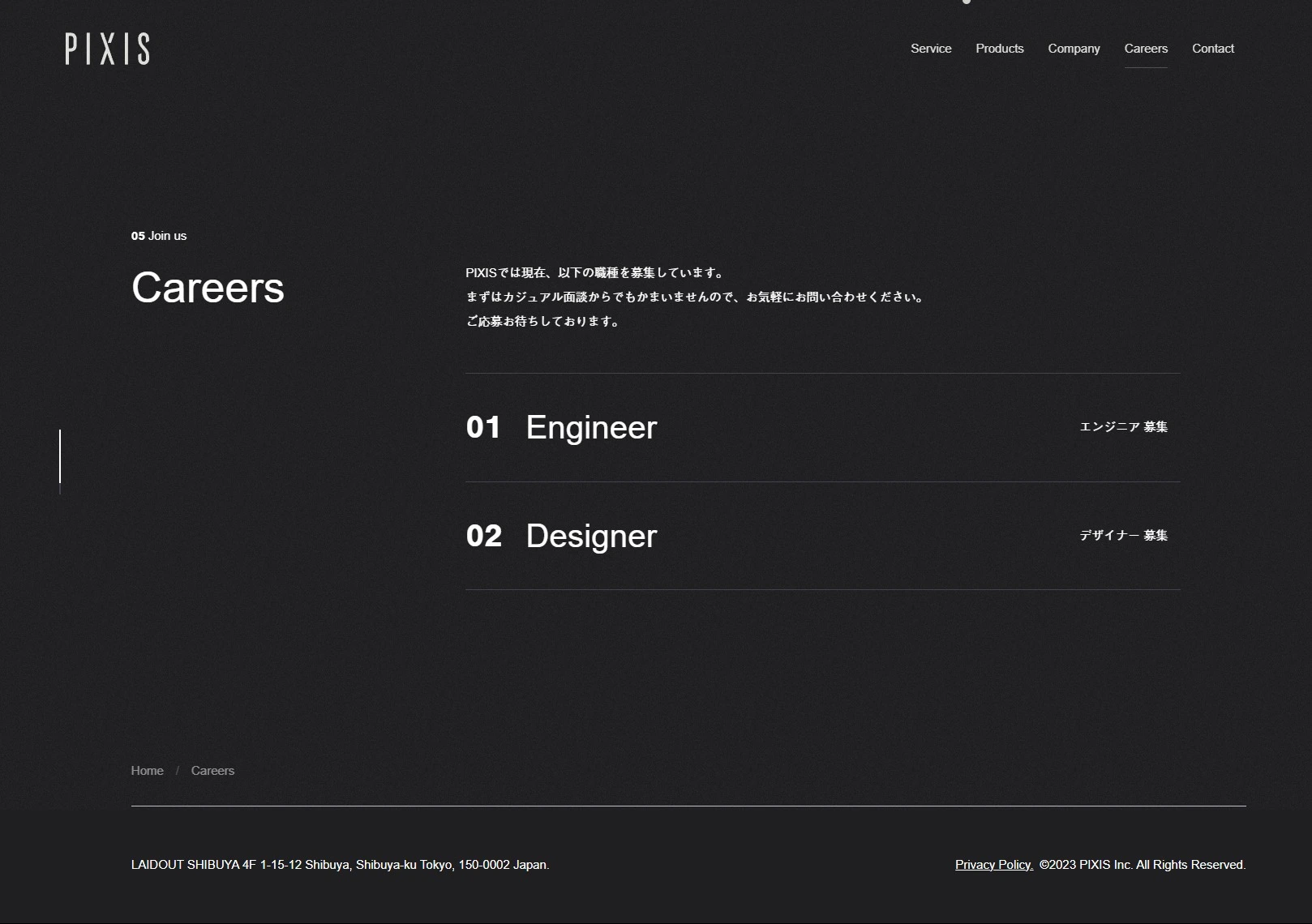
Task: Click the large Careers page heading
Action: pos(208,288)
